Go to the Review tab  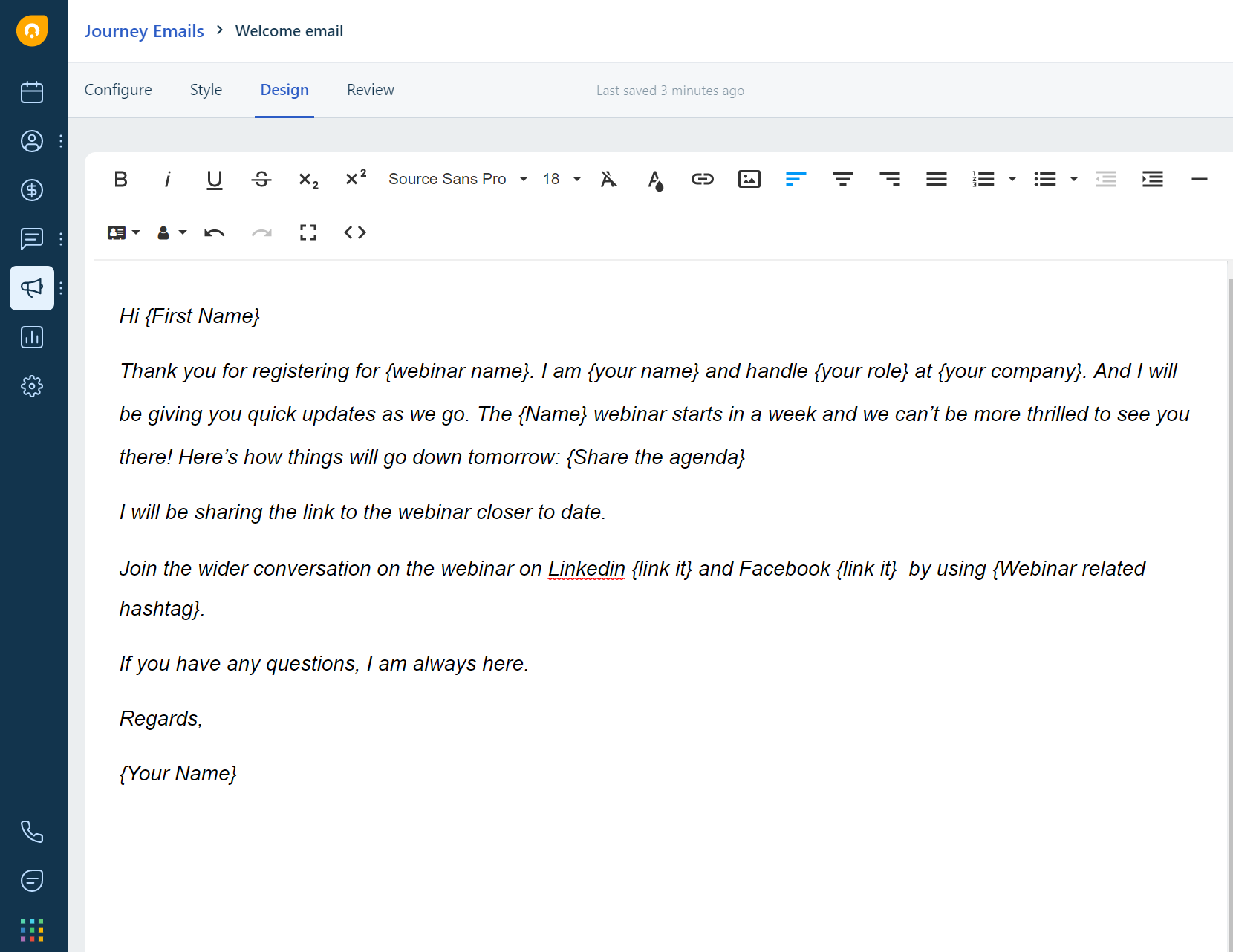[370, 90]
